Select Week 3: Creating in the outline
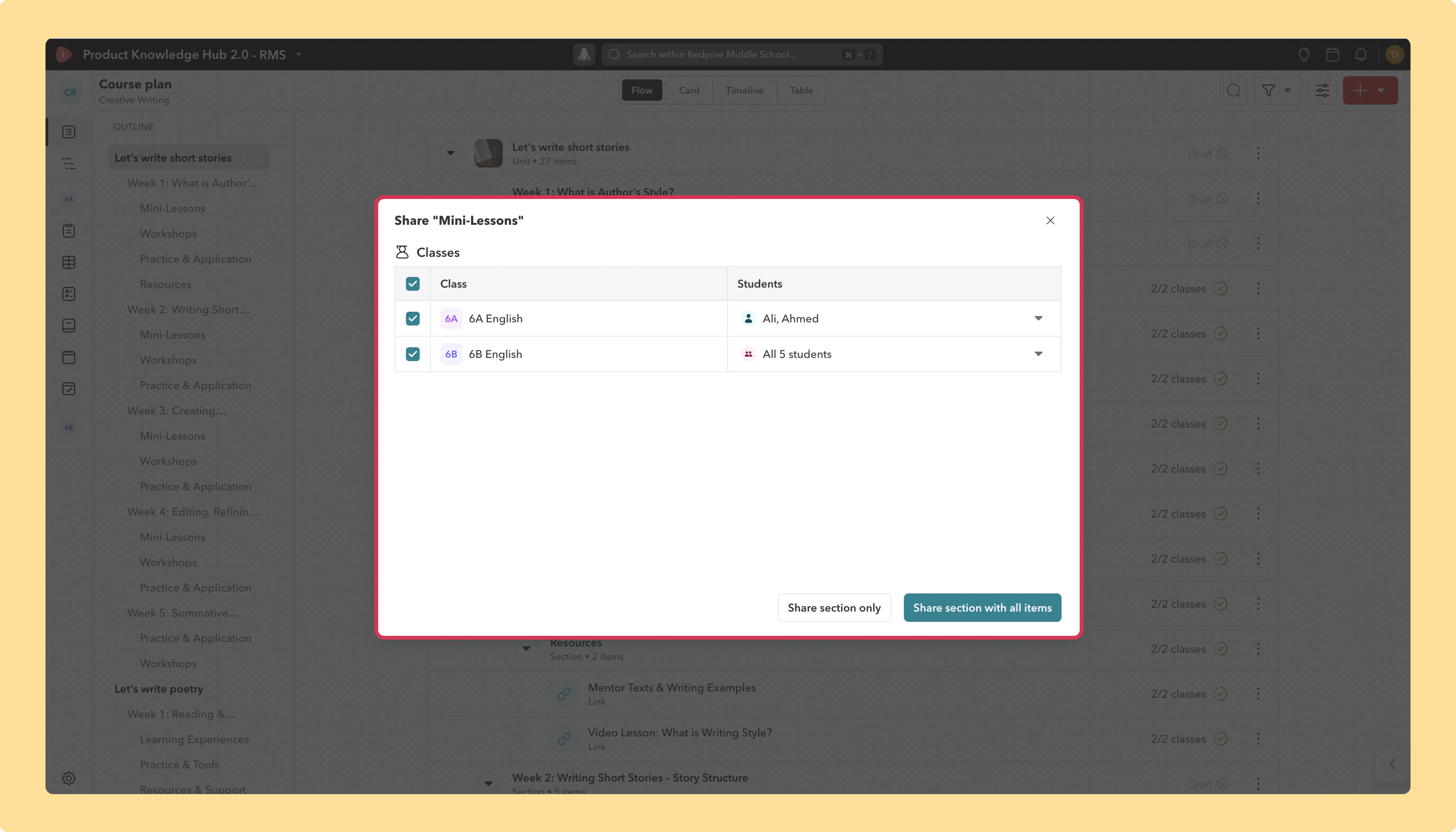 click(x=177, y=410)
